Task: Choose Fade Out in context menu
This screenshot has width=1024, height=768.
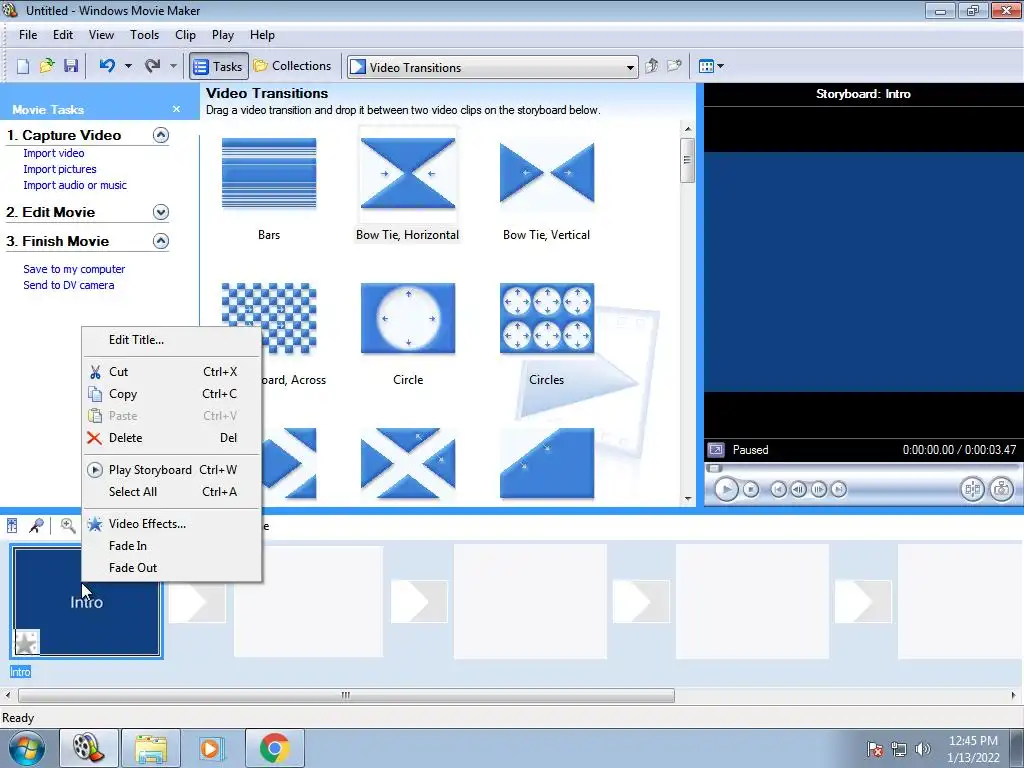Action: click(172, 568)
